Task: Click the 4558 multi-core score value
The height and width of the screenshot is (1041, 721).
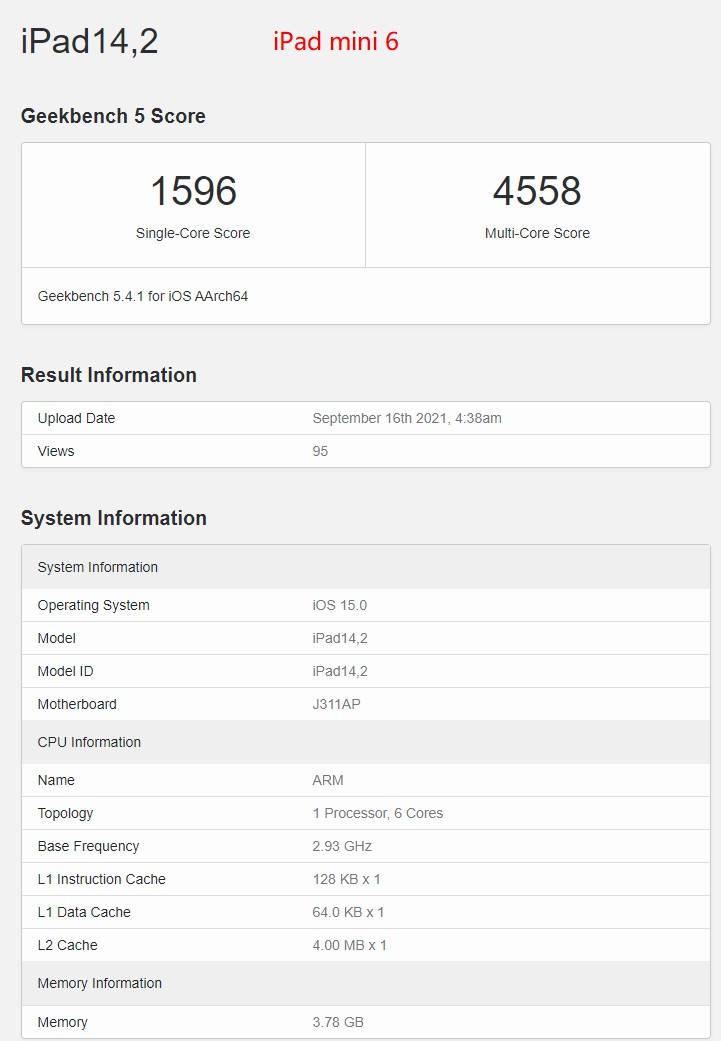Action: pyautogui.click(x=537, y=191)
